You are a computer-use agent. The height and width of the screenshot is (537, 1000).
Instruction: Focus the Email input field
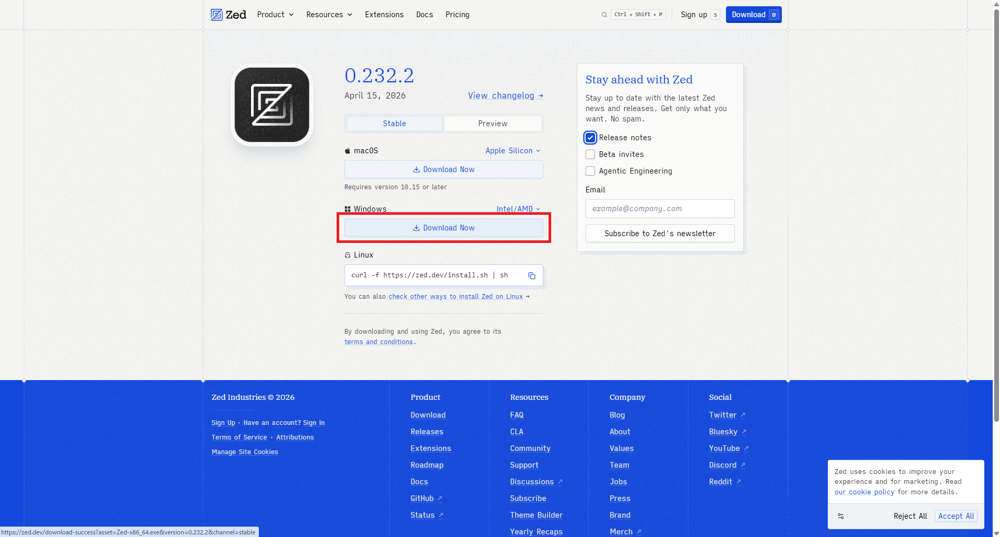[x=660, y=209]
